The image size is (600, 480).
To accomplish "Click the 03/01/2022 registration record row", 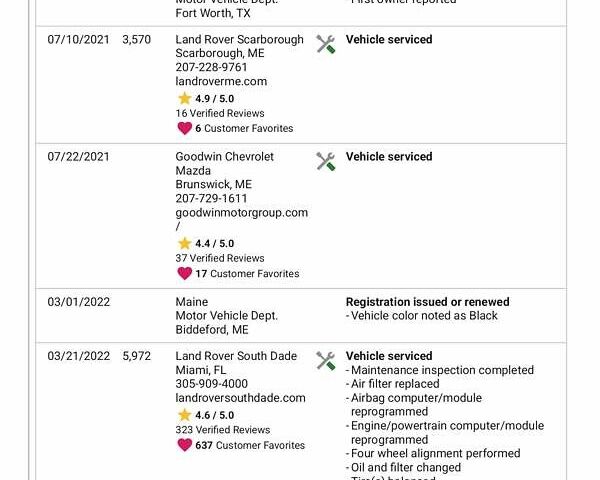I will click(x=300, y=315).
